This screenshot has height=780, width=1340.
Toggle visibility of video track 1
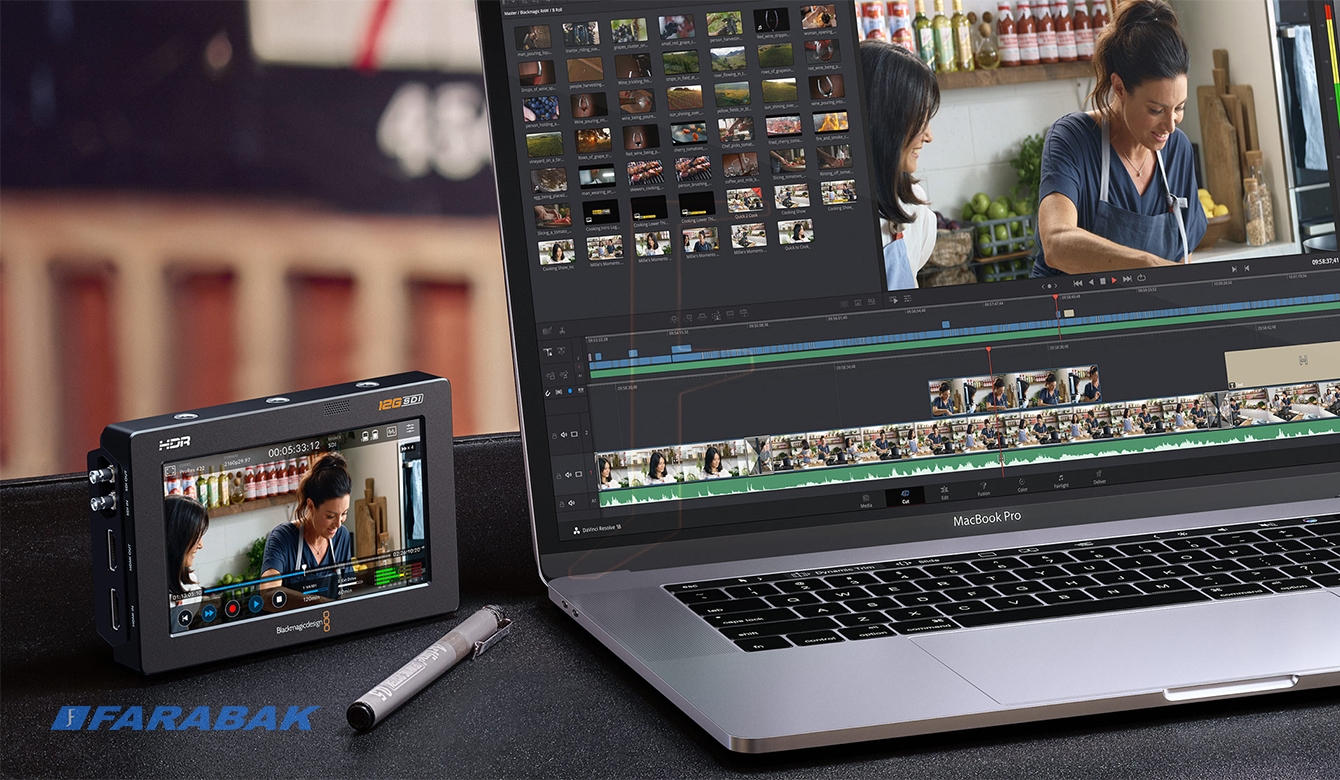click(x=578, y=473)
